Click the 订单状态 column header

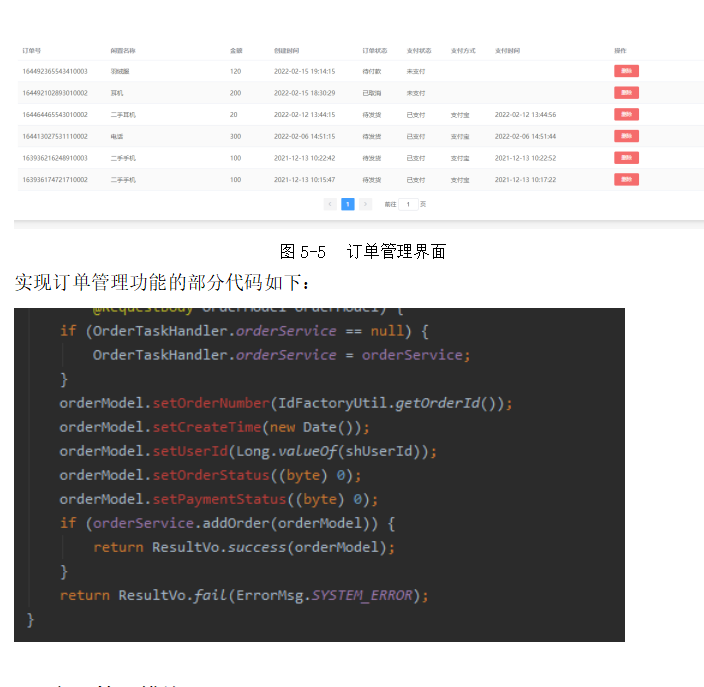[375, 51]
